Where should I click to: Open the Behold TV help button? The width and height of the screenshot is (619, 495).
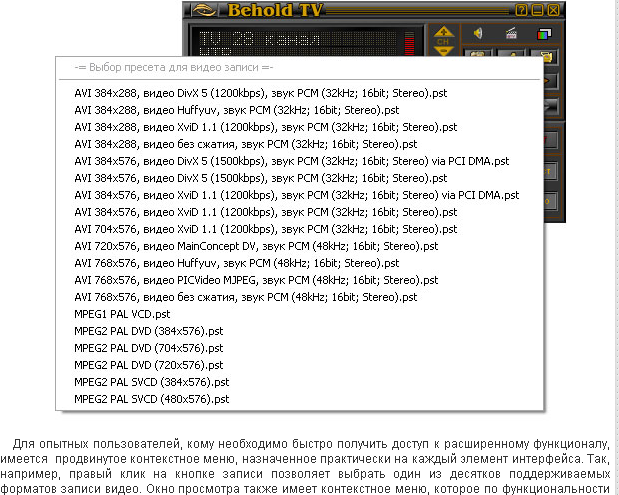521,10
